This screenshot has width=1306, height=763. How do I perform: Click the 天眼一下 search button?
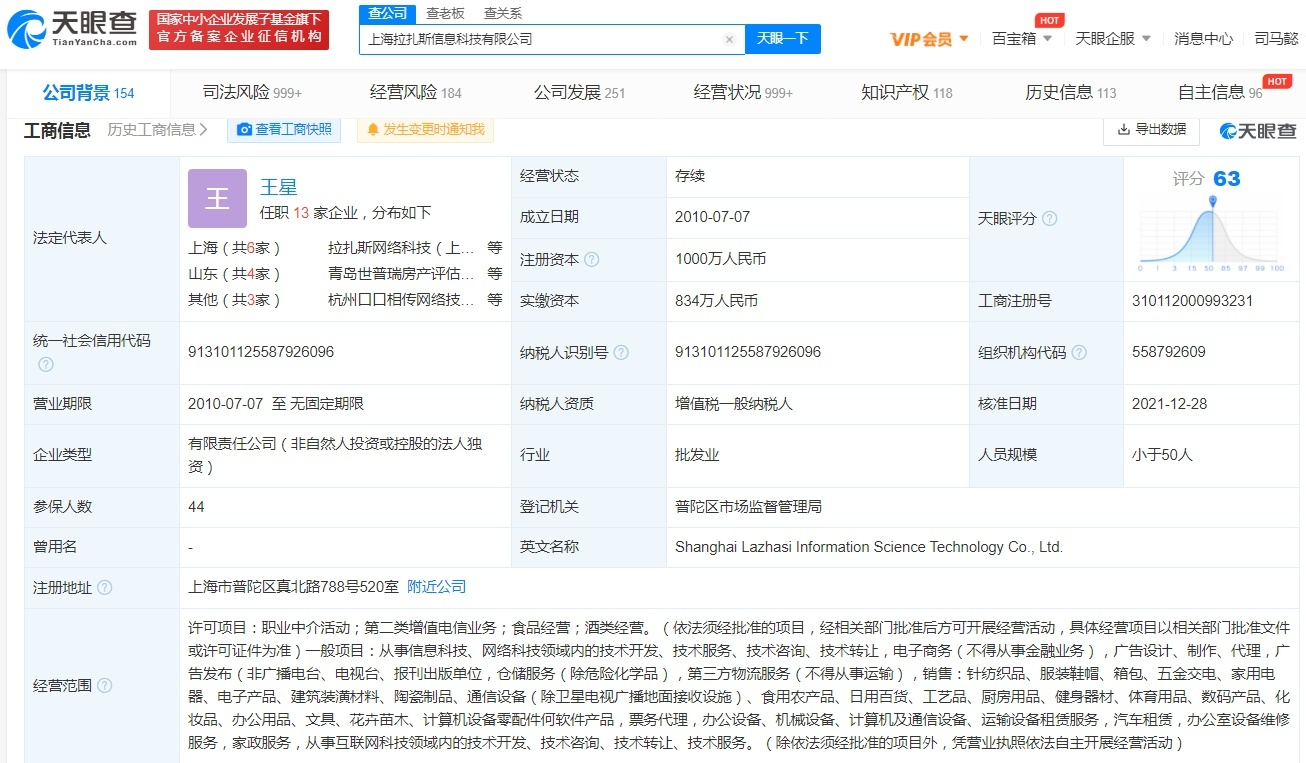[x=782, y=39]
